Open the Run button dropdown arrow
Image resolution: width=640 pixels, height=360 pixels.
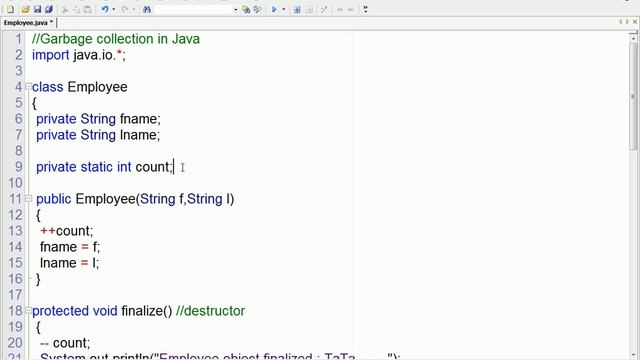284,9
